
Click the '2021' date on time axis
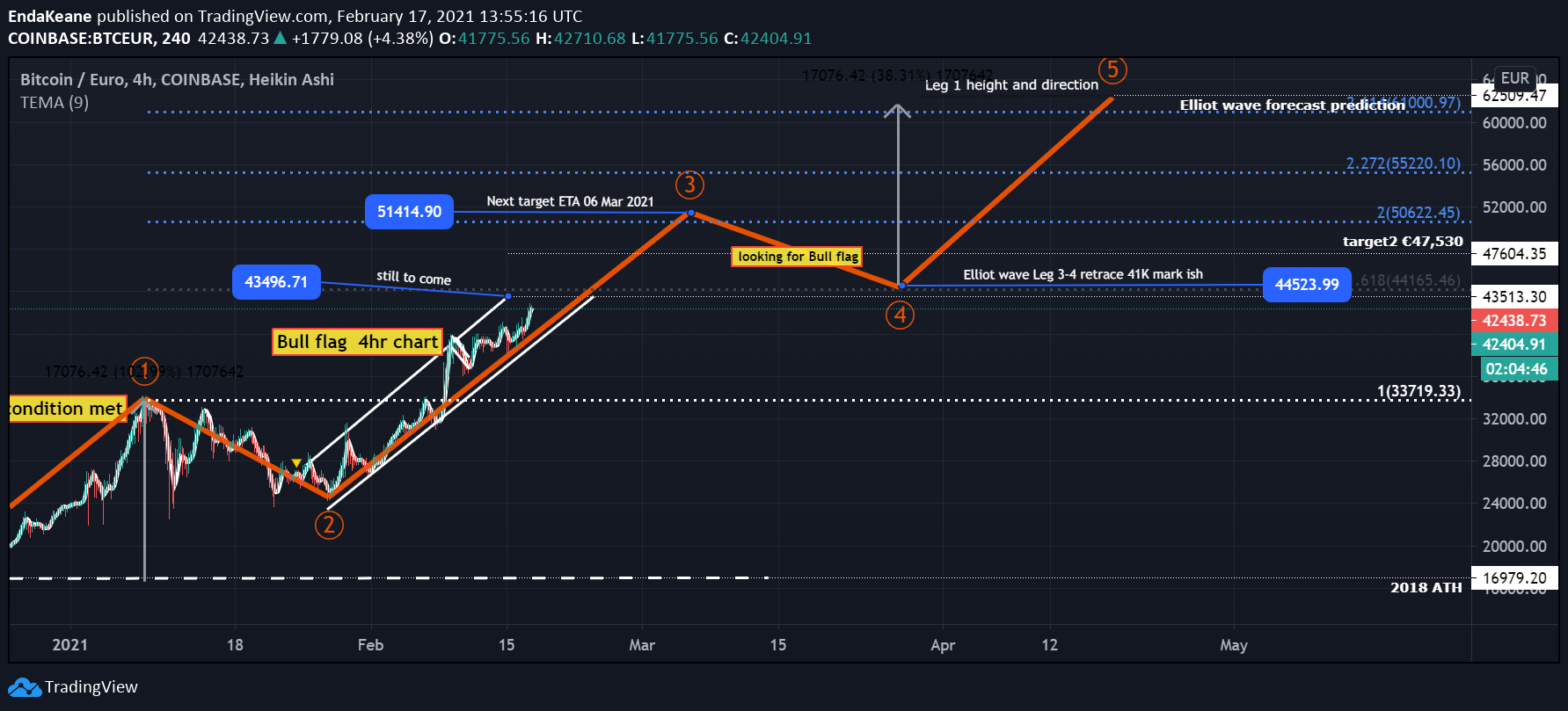(69, 645)
